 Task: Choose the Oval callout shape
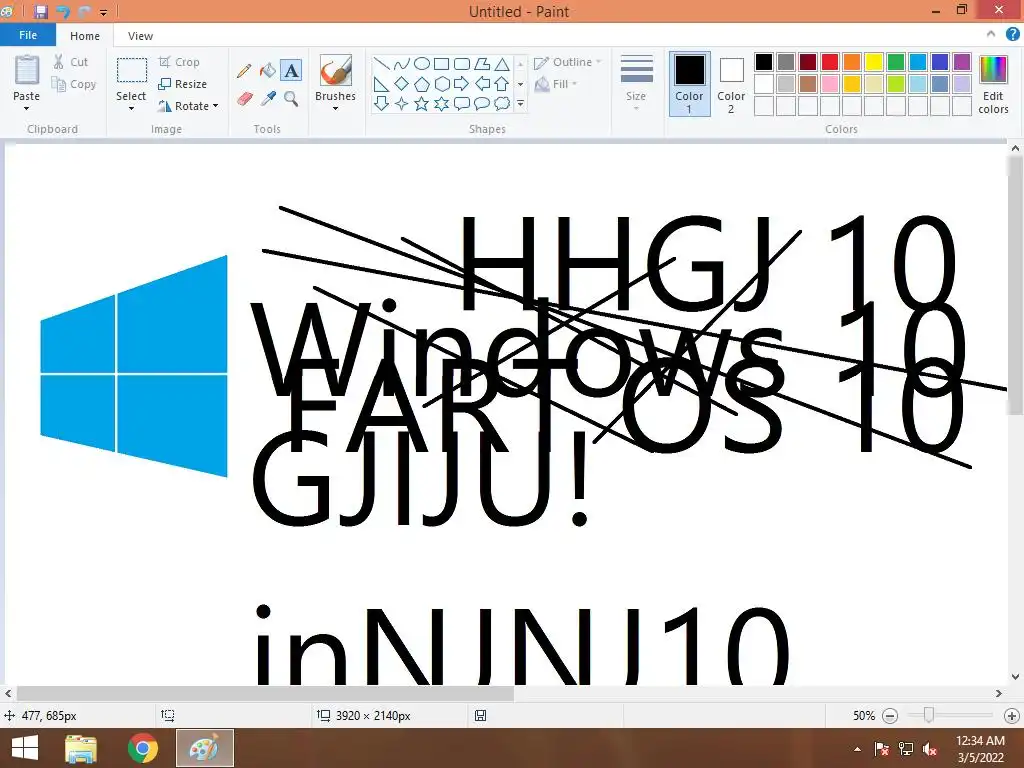coord(482,103)
